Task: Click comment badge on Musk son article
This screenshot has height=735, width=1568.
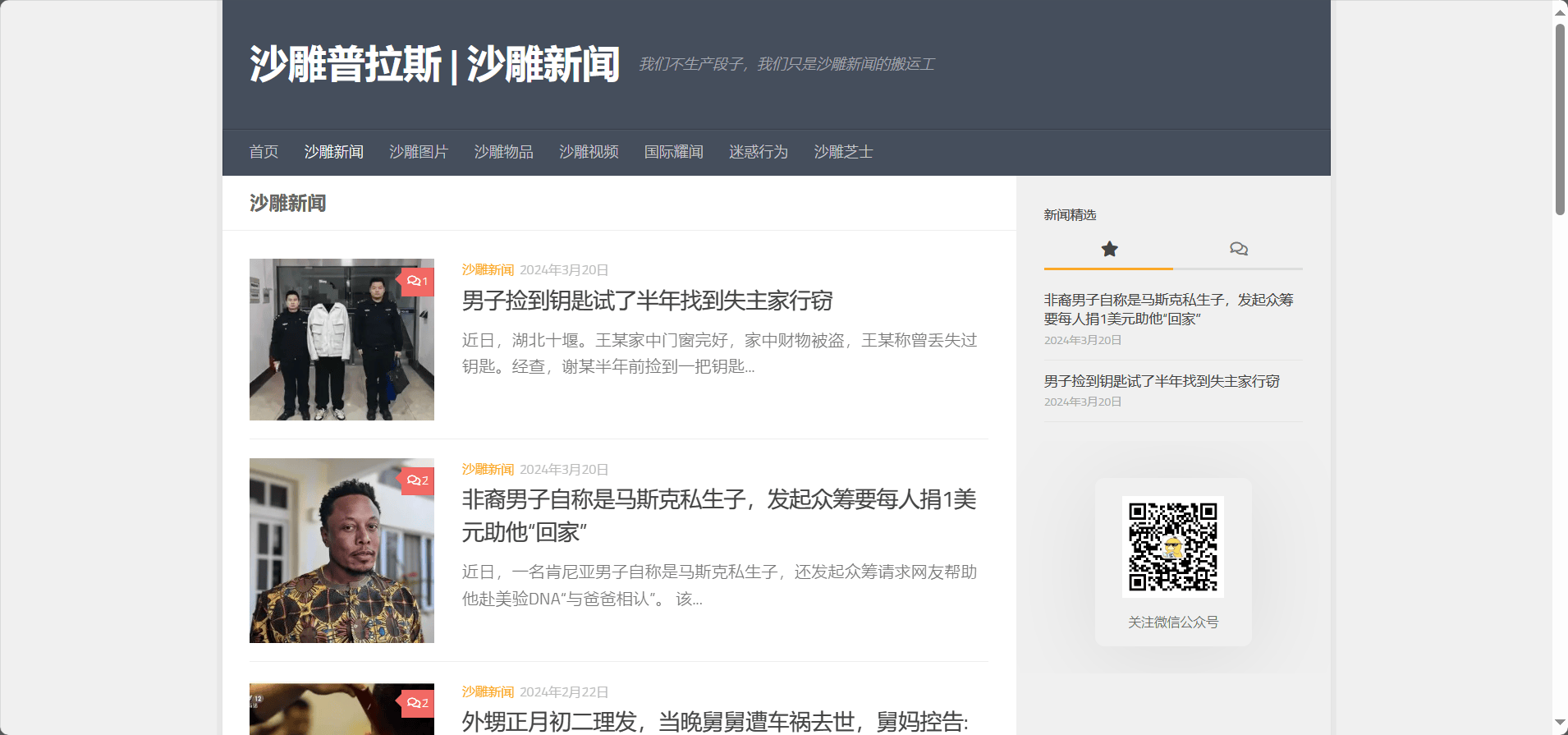Action: coord(417,480)
